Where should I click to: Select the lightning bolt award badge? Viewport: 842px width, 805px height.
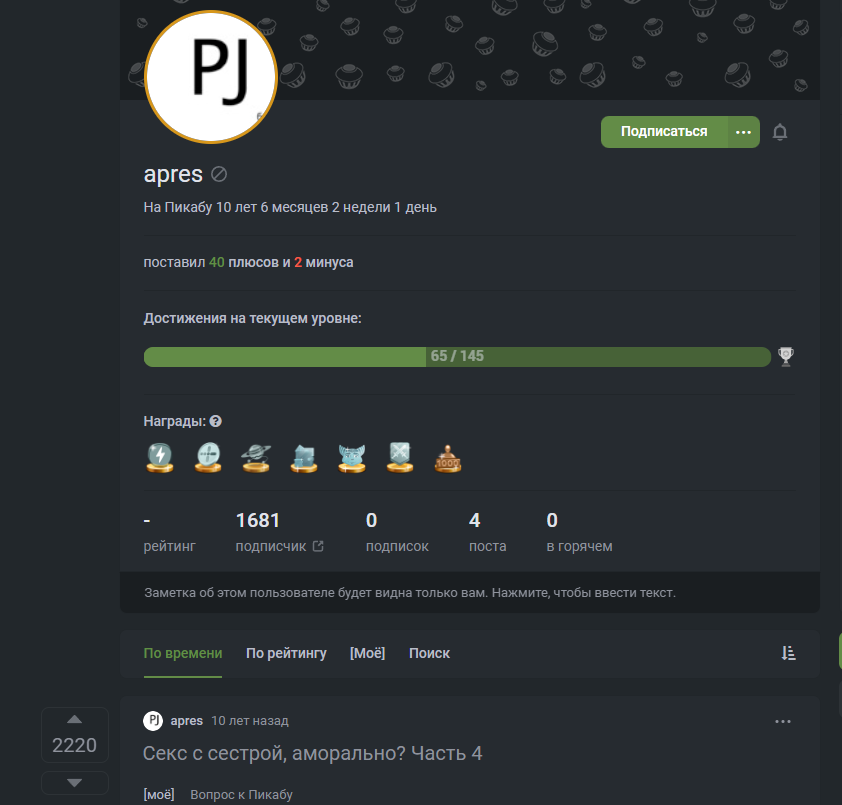point(160,458)
